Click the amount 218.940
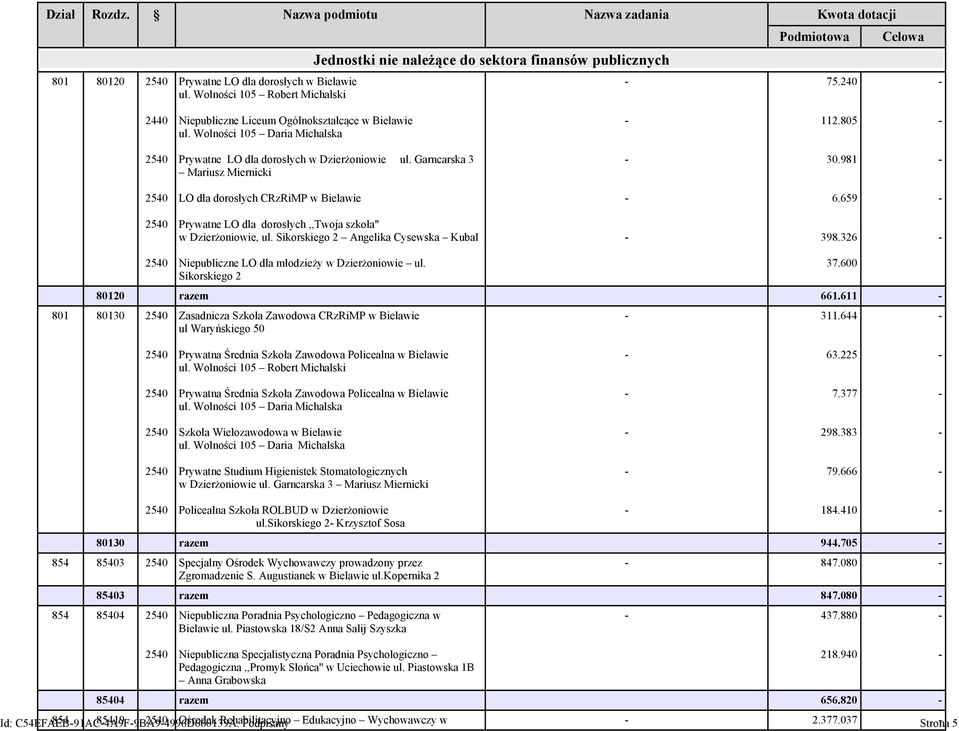Image resolution: width=959 pixels, height=731 pixels. (x=839, y=655)
